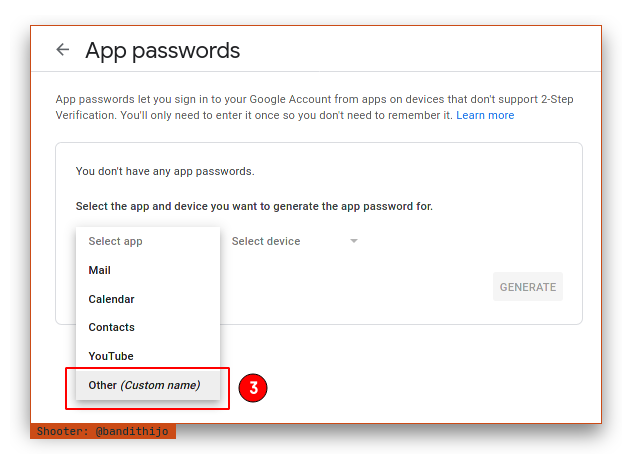Click the back arrow beside App passwords
This screenshot has width=632, height=459.
click(x=63, y=50)
